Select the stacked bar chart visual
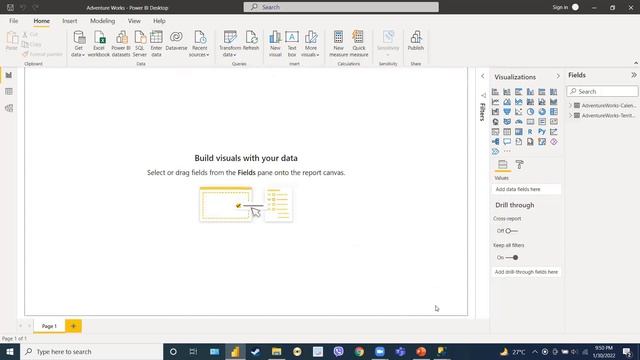The height and width of the screenshot is (360, 640). (x=495, y=92)
